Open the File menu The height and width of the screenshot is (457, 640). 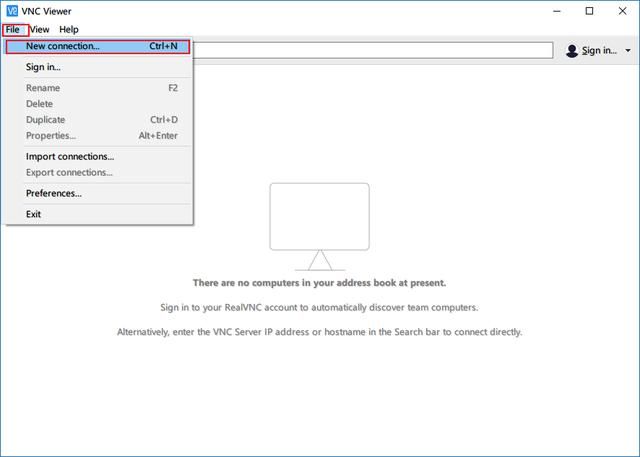point(13,30)
